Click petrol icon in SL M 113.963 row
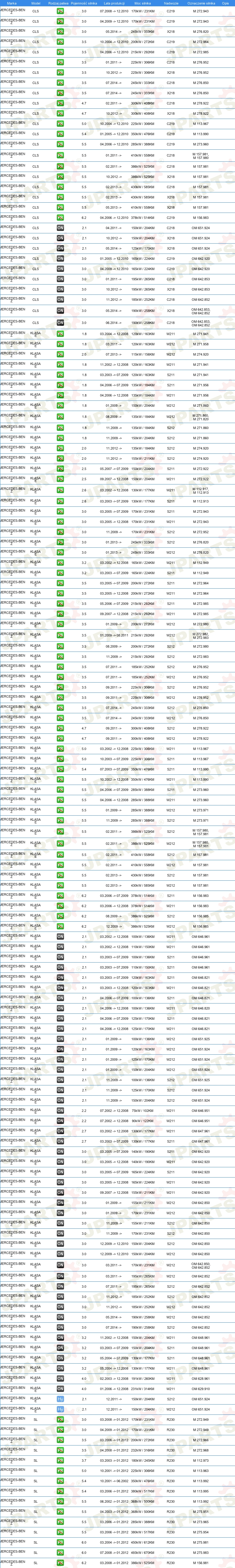This screenshot has height=1568, width=235. click(60, 1471)
